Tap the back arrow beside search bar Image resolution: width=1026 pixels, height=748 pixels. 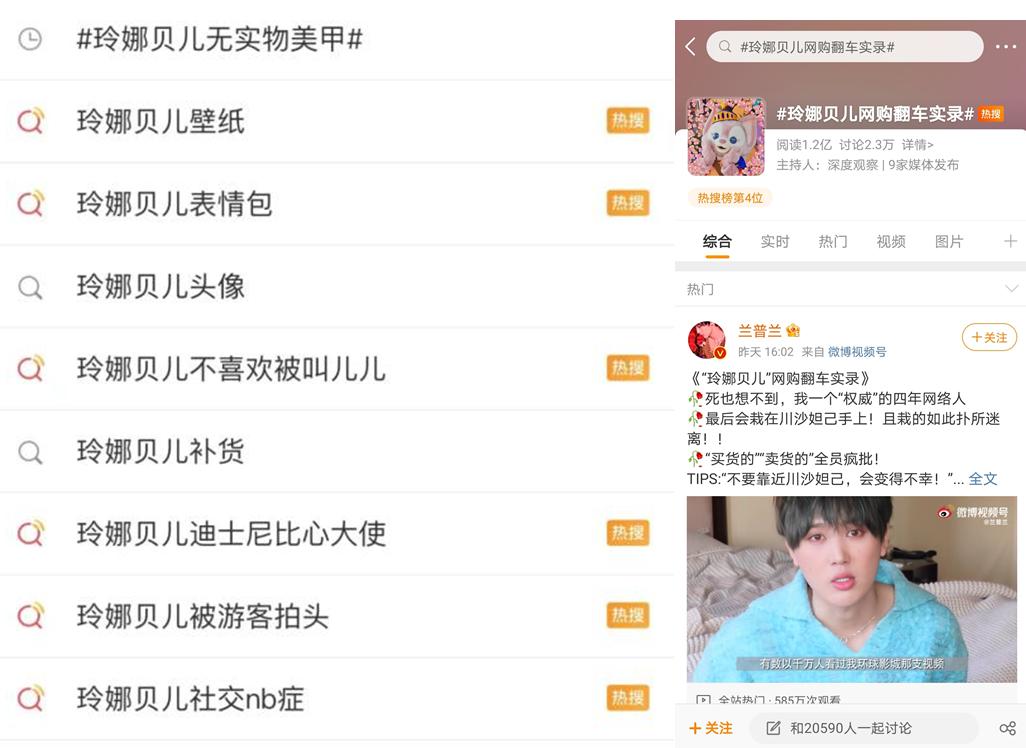pos(690,46)
